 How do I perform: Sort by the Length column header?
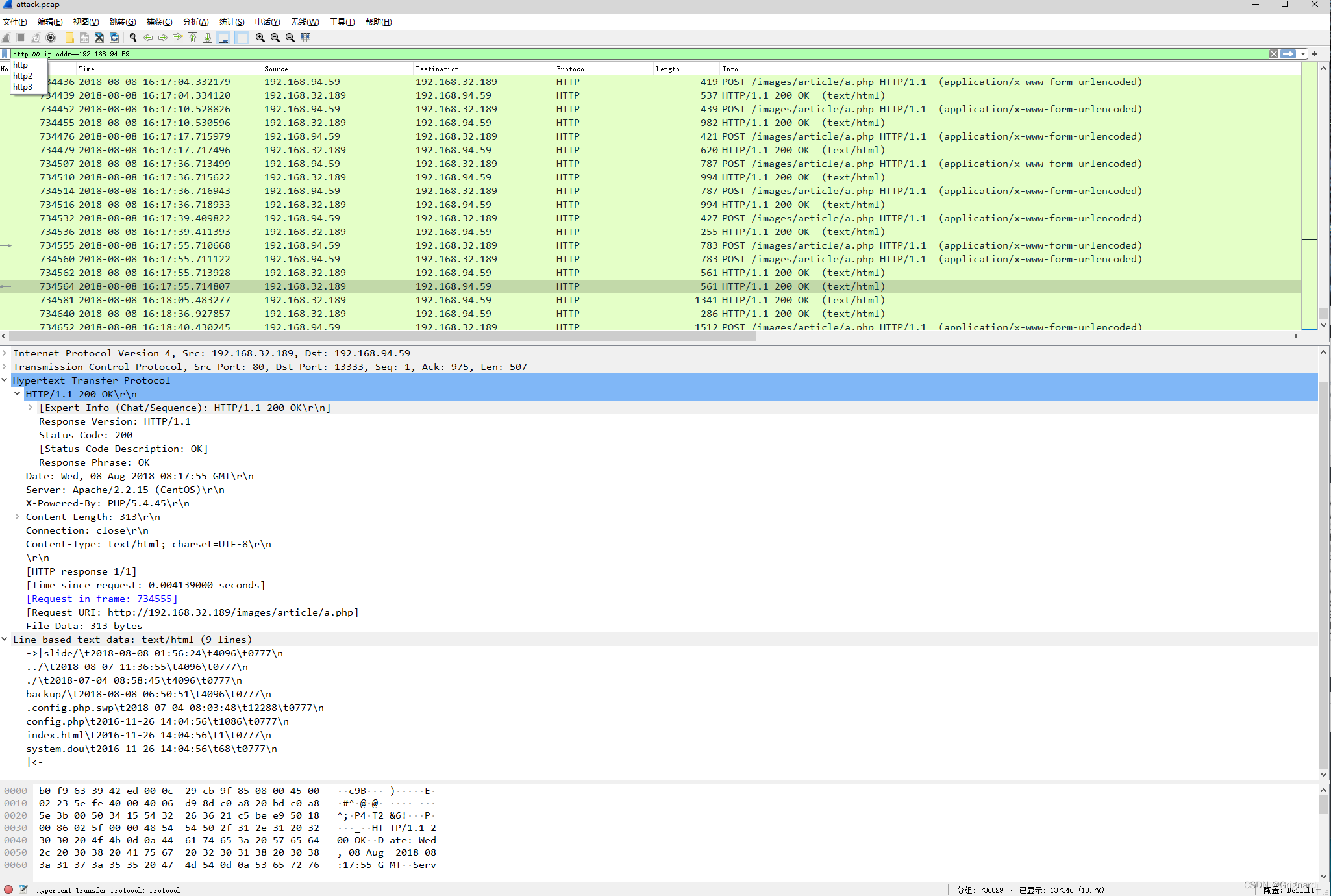coord(686,69)
